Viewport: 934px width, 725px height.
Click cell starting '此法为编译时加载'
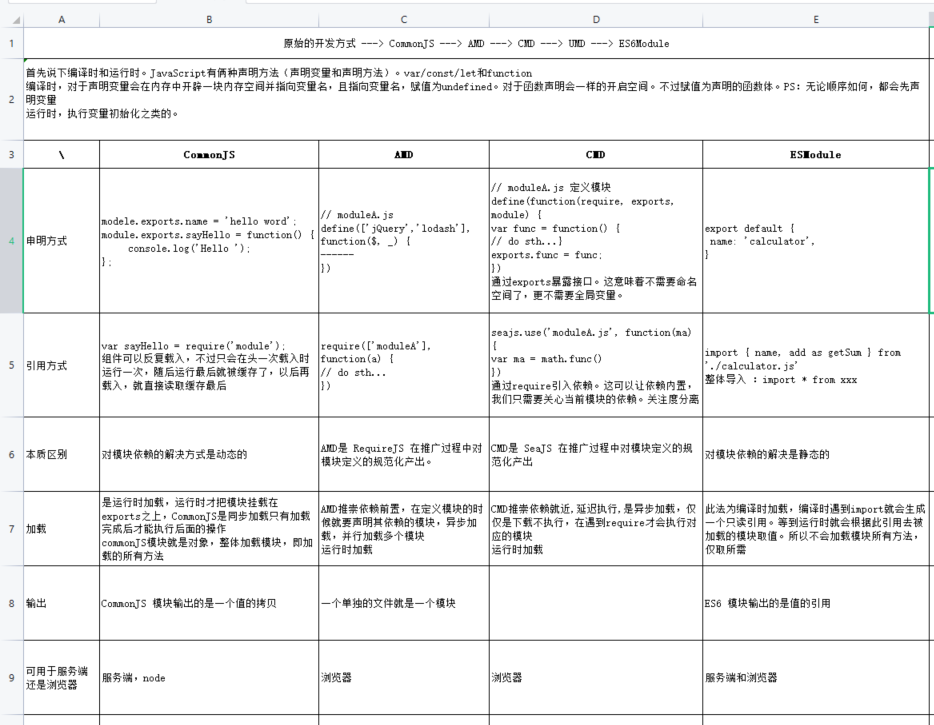pos(815,529)
